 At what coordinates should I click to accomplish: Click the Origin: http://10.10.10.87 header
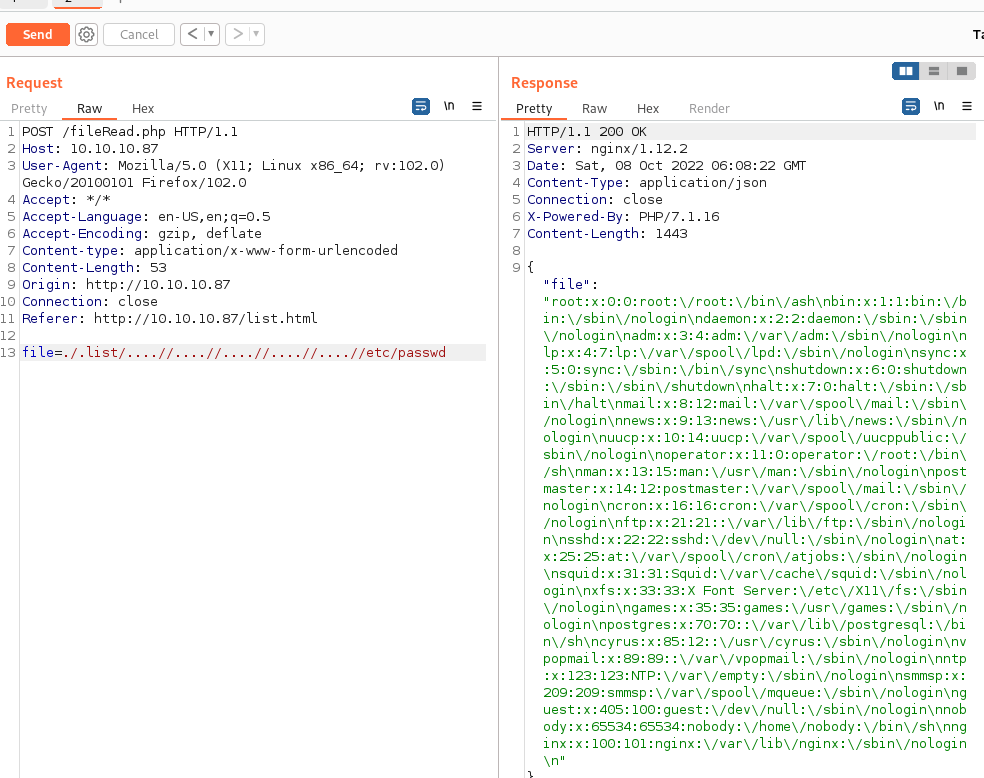(x=126, y=284)
